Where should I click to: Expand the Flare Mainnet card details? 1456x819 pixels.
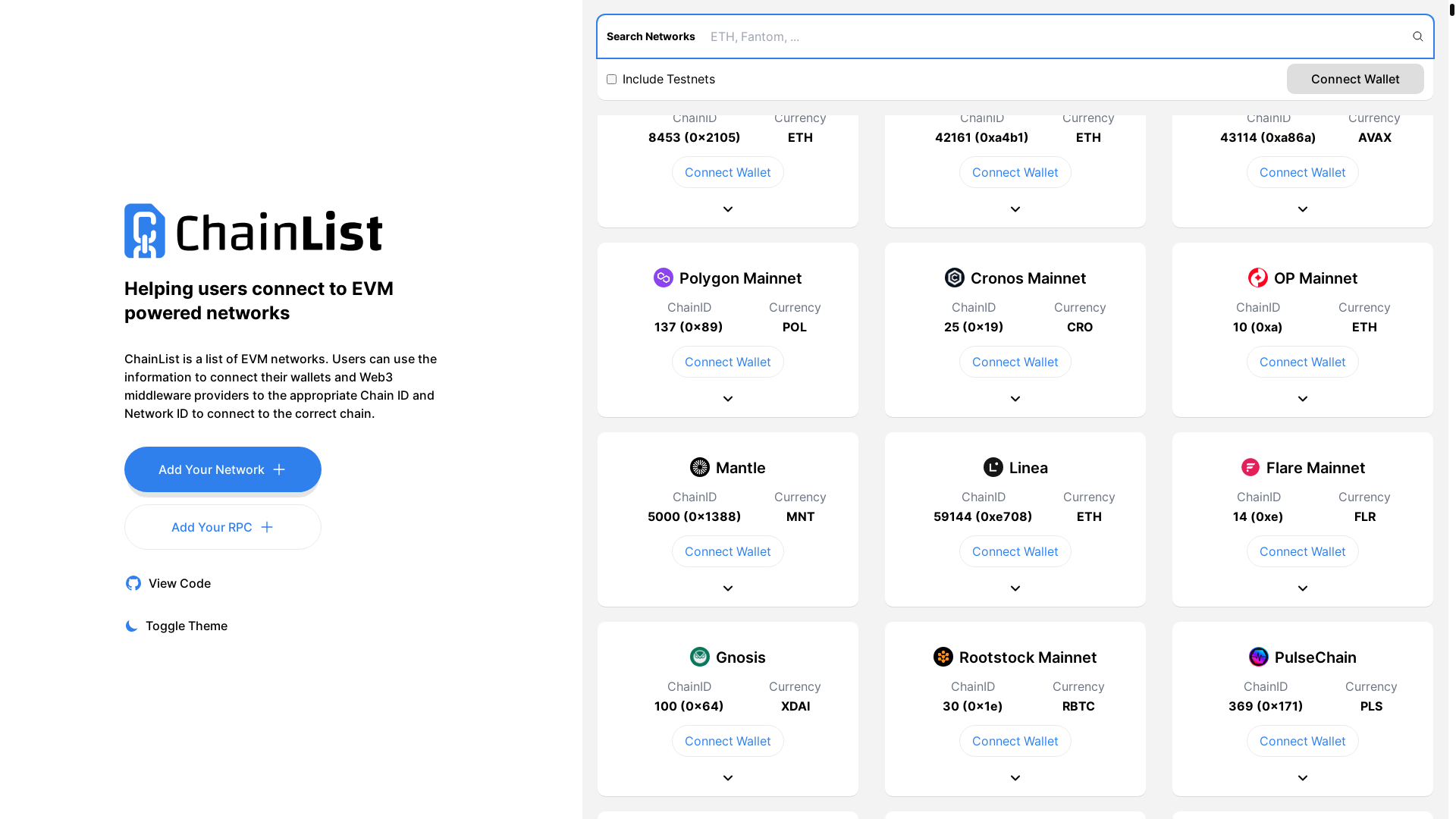(x=1303, y=588)
